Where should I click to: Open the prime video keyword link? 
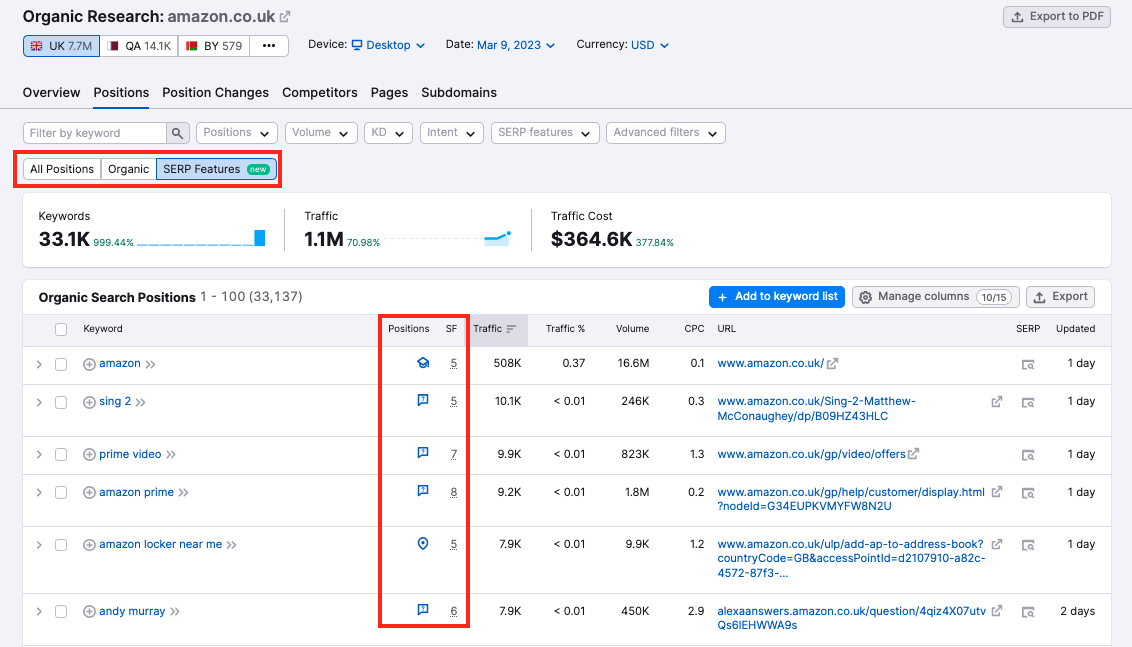click(x=130, y=454)
